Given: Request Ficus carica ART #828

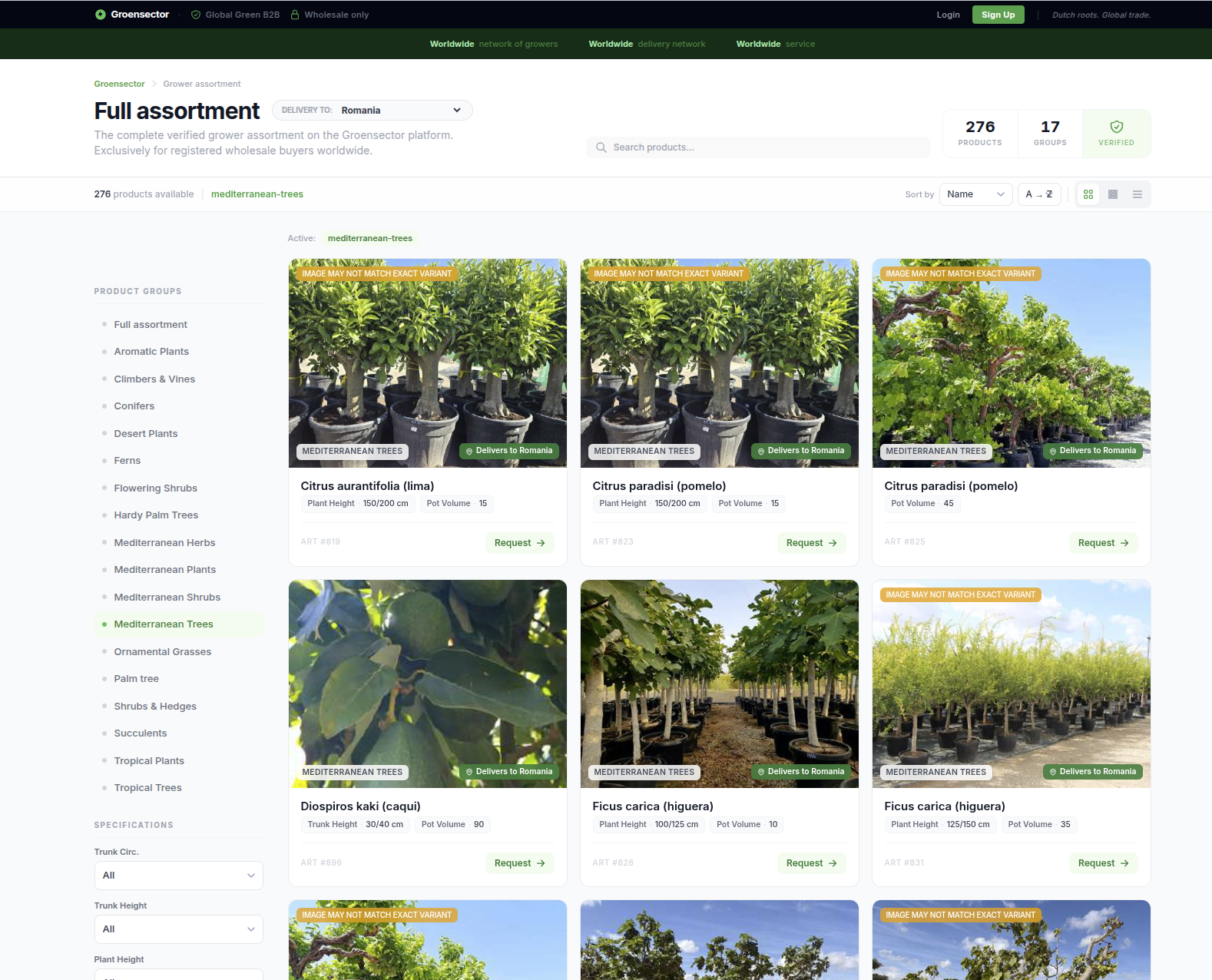Looking at the screenshot, I should (812, 863).
